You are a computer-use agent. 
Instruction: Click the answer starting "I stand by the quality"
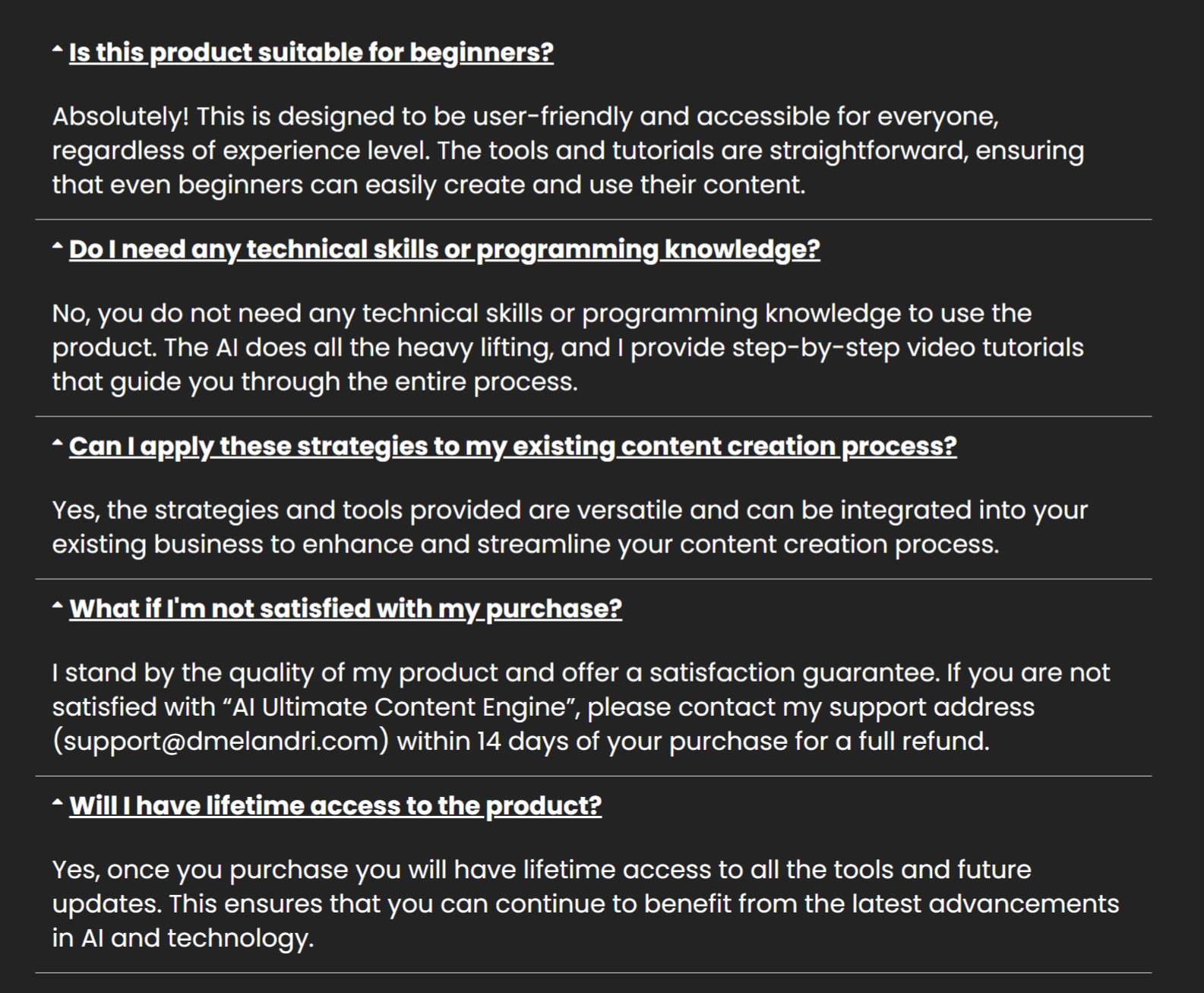click(x=581, y=707)
